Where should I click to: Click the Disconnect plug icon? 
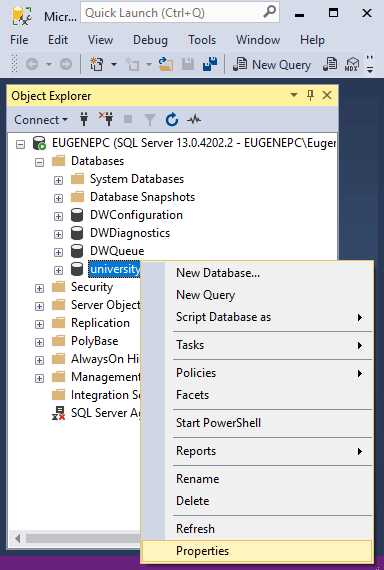106,119
